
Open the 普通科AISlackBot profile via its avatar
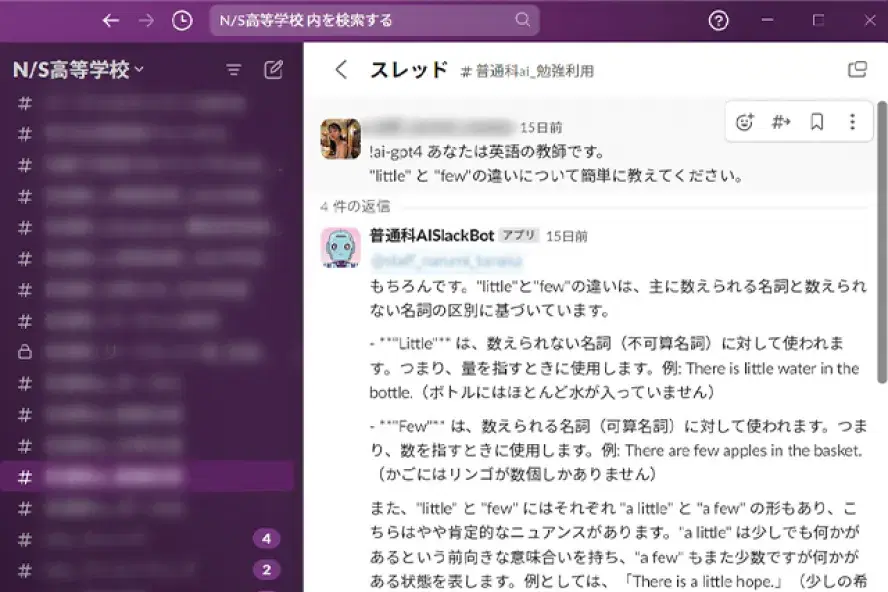coord(341,244)
